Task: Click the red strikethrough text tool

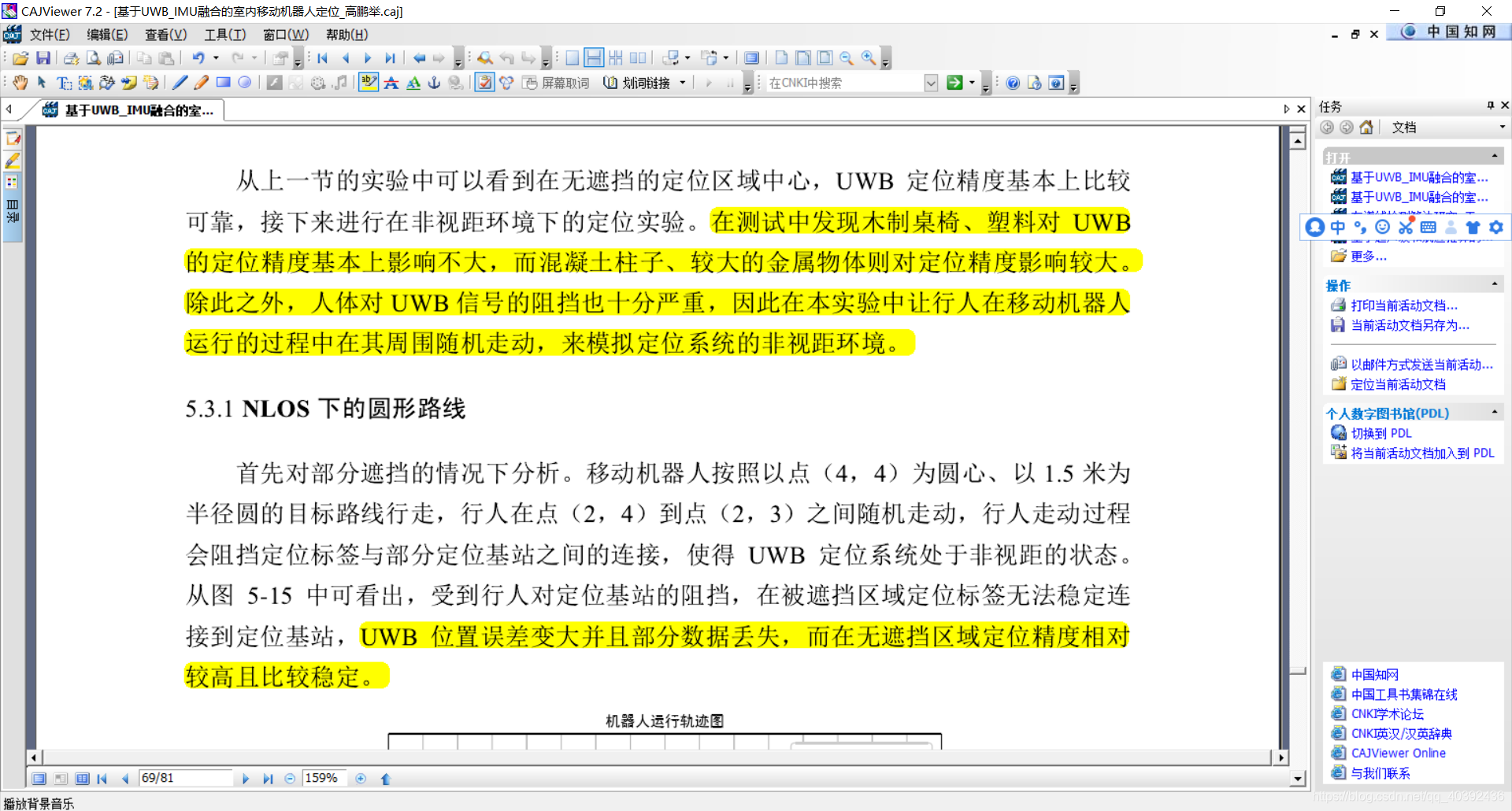Action: (x=391, y=83)
